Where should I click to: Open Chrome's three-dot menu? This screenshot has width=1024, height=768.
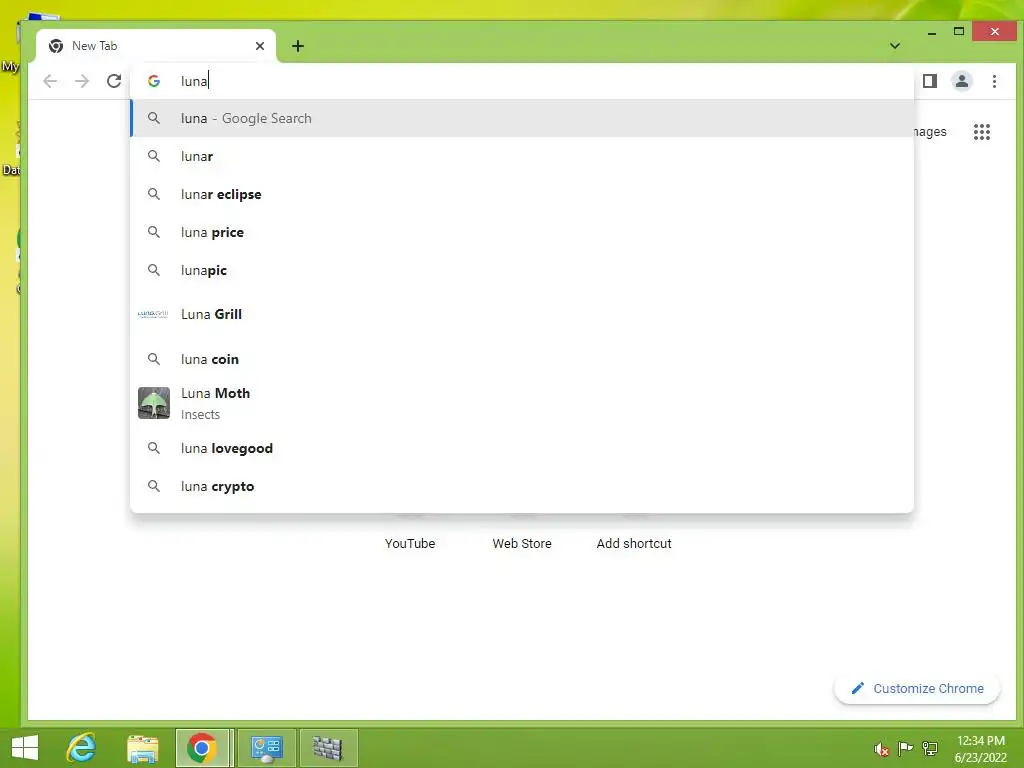pyautogui.click(x=994, y=81)
